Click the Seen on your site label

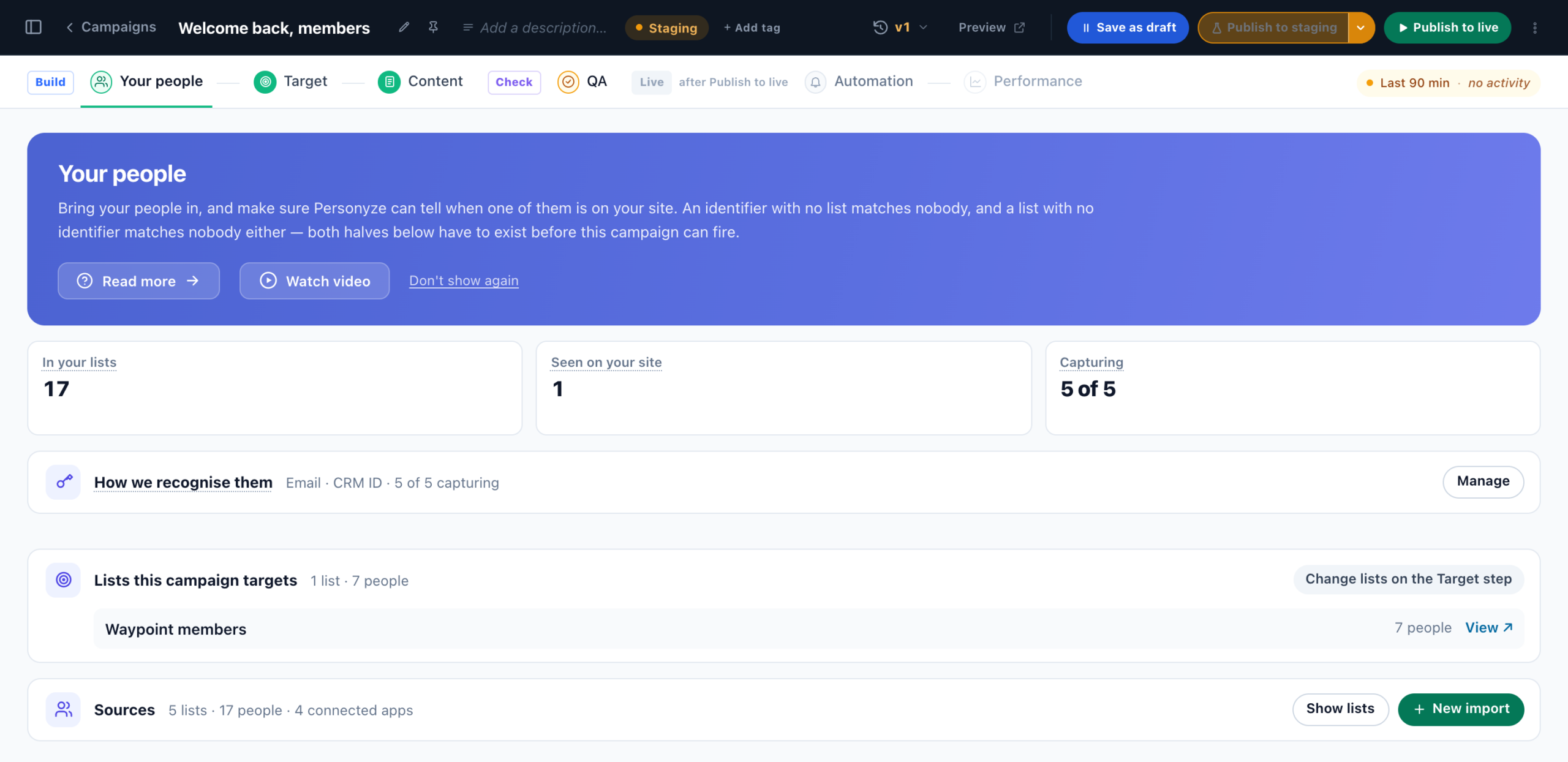606,362
